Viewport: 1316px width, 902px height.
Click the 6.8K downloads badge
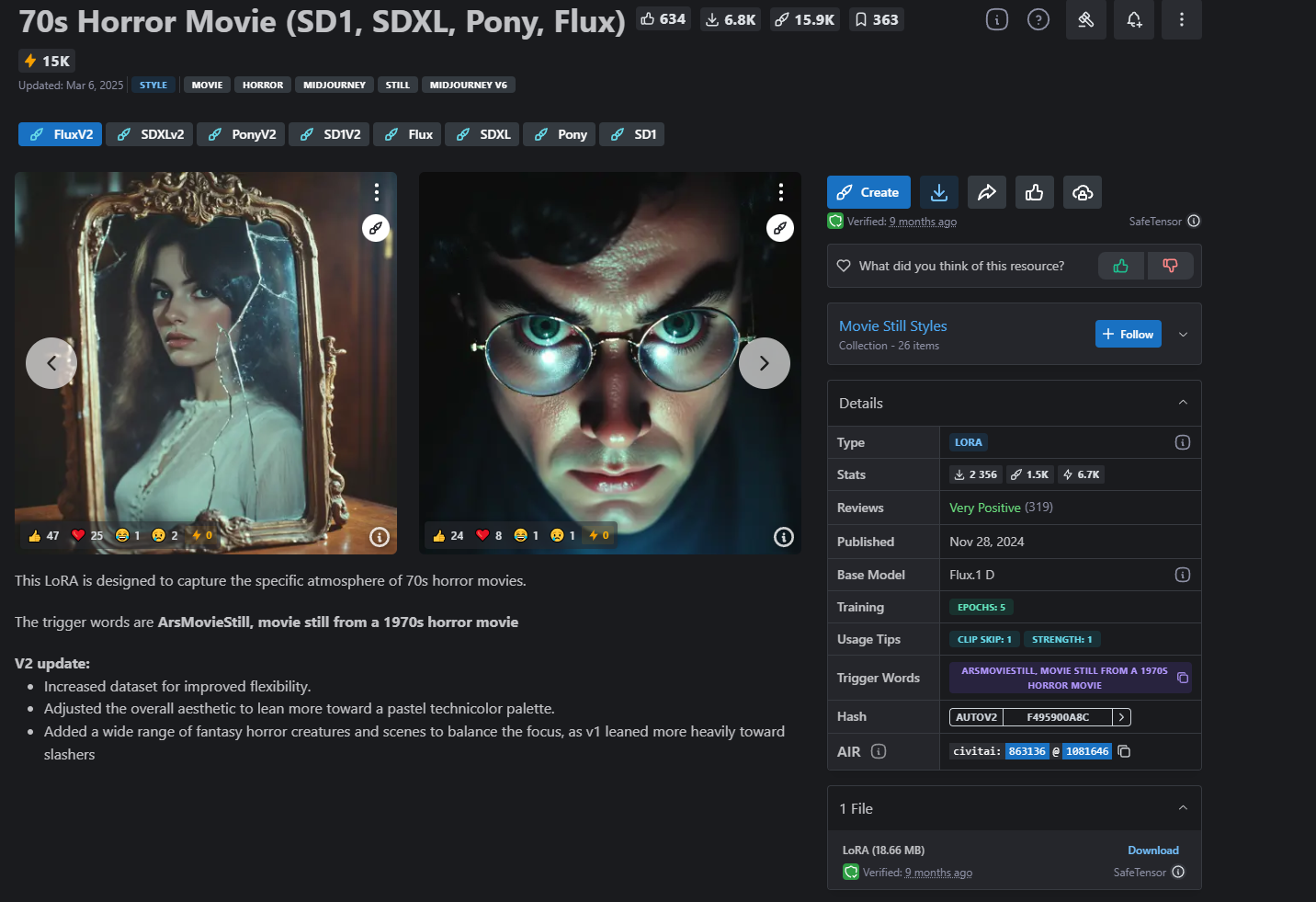731,19
